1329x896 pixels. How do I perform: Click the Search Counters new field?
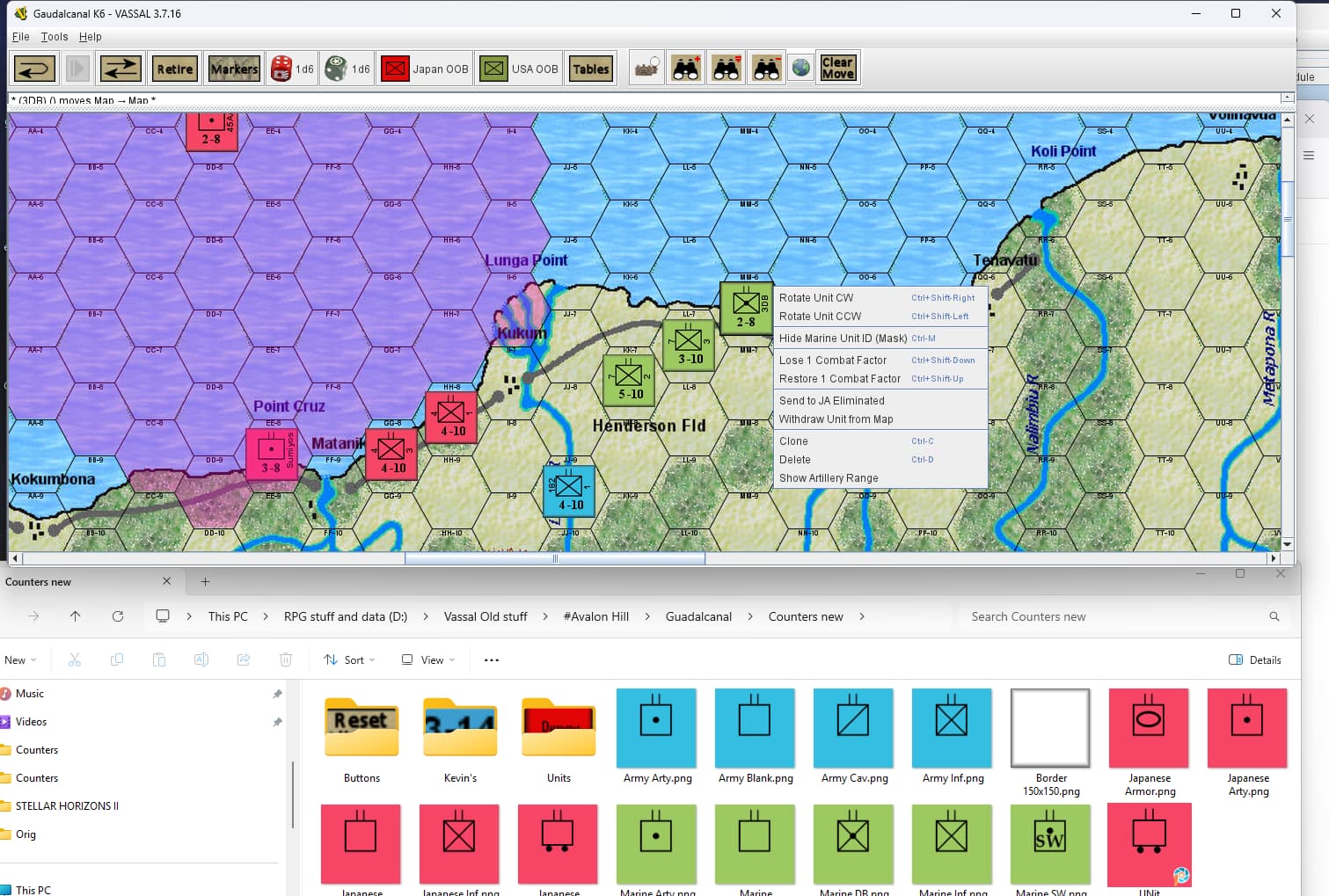1125,616
